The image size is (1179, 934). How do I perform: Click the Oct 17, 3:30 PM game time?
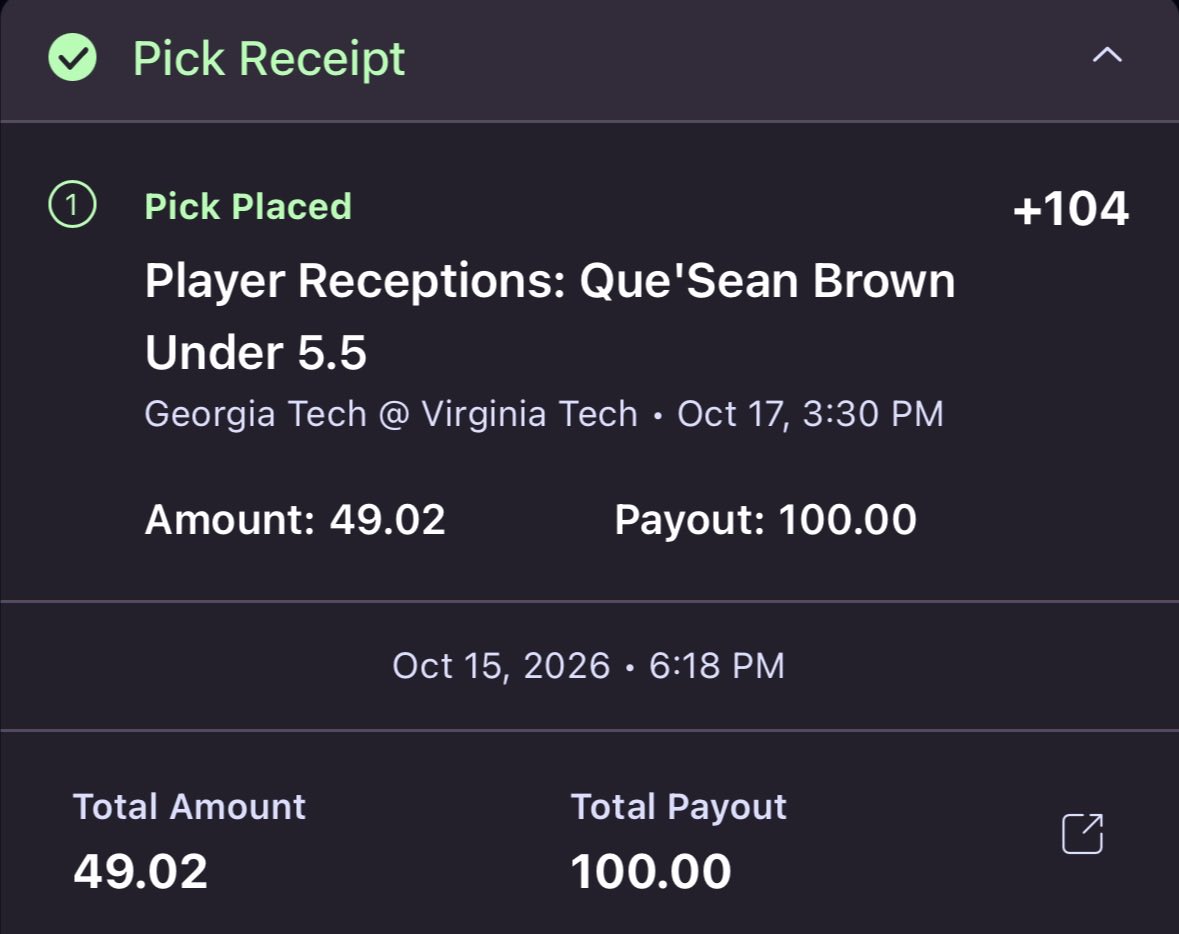point(810,414)
